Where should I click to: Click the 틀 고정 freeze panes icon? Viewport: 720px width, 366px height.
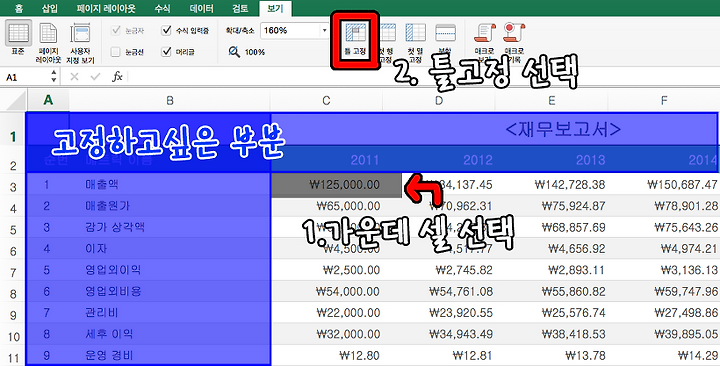point(355,34)
